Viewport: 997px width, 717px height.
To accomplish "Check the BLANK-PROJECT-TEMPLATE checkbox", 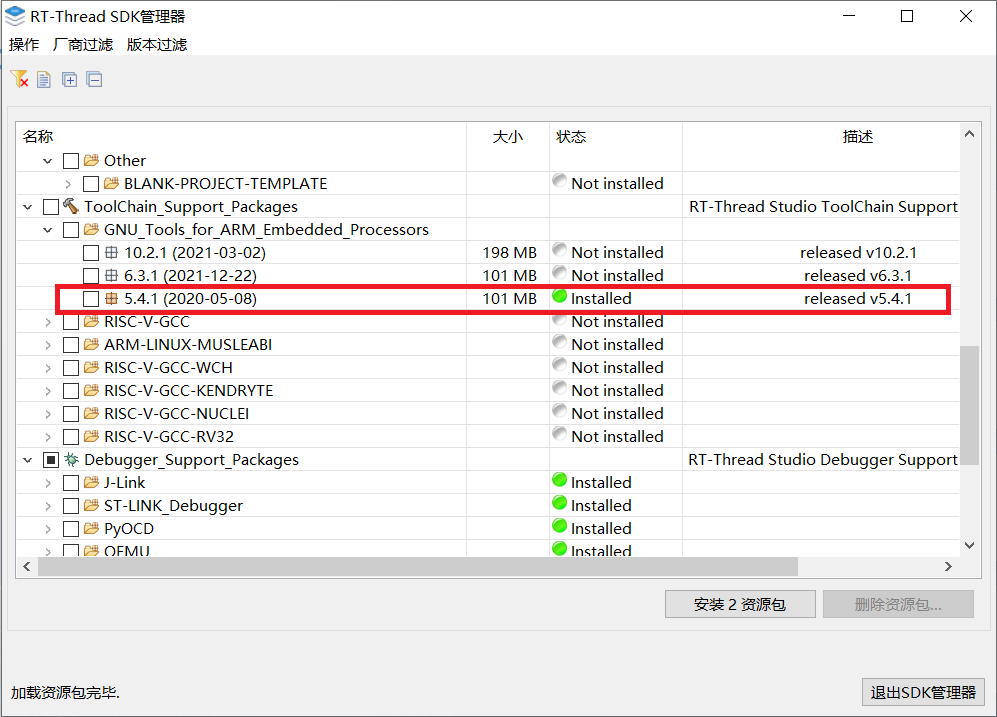I will [91, 184].
